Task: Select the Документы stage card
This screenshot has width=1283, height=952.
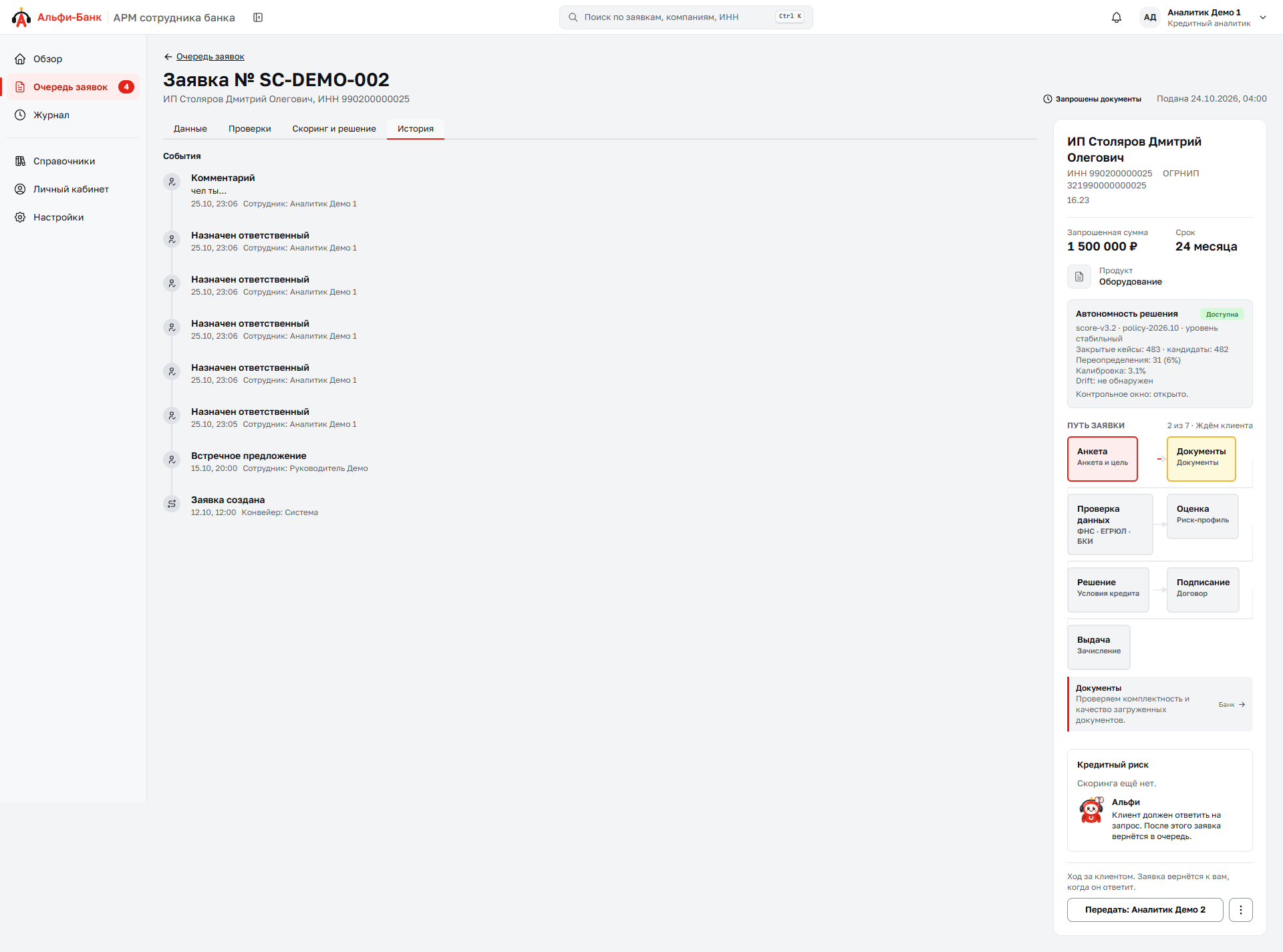Action: tap(1201, 459)
